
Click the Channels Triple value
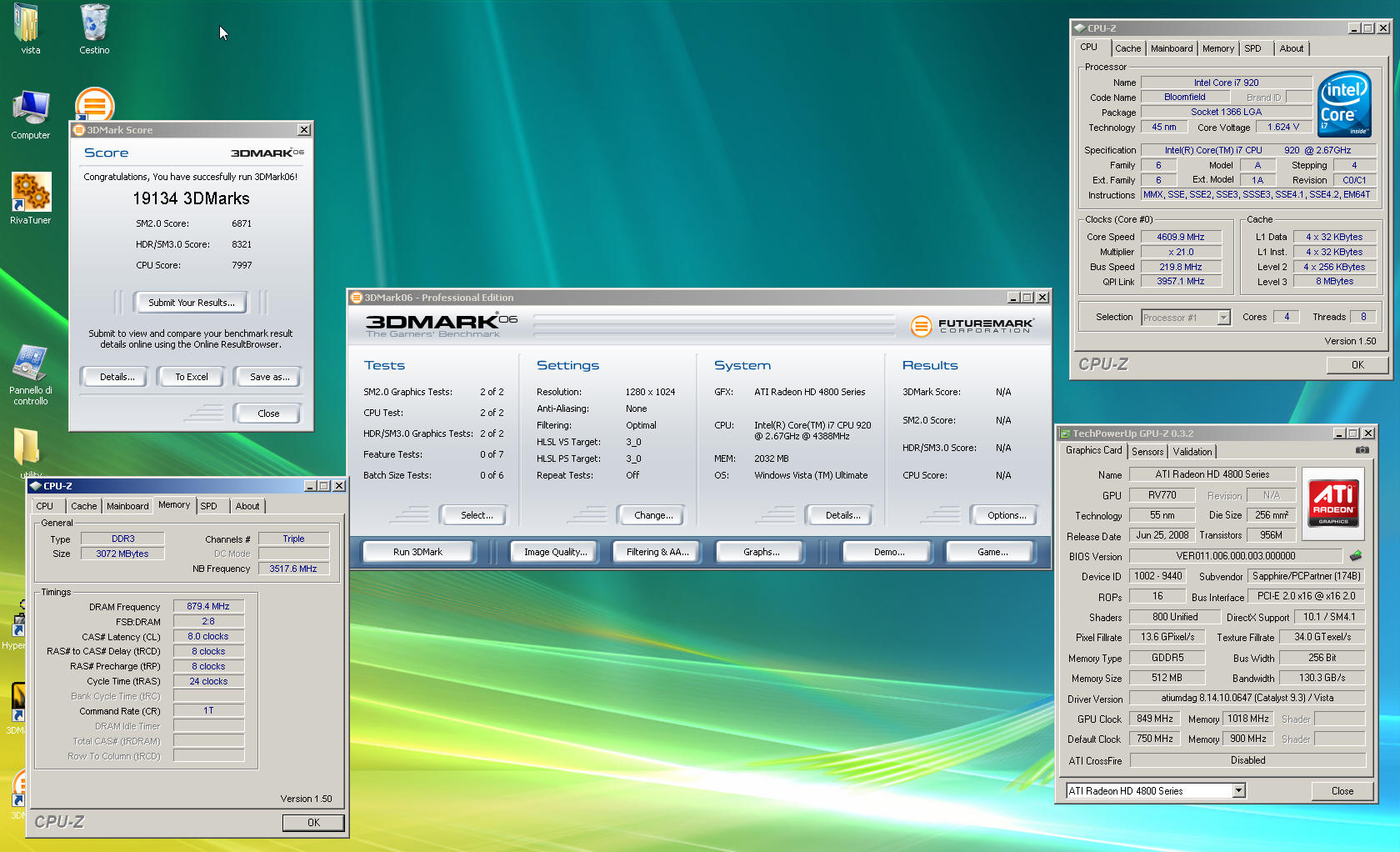(293, 539)
